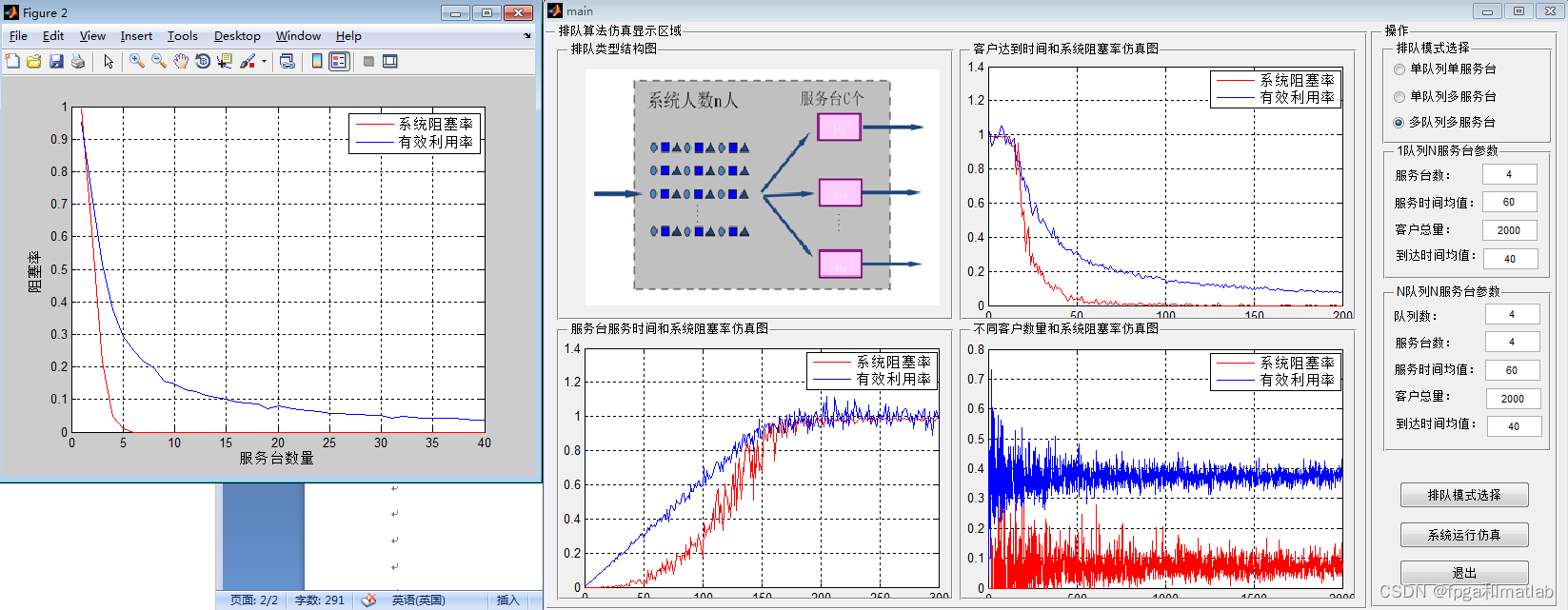Click the New Figure icon in Figure 2 toolbar
Viewport: 1568px width, 610px height.
pyautogui.click(x=12, y=61)
